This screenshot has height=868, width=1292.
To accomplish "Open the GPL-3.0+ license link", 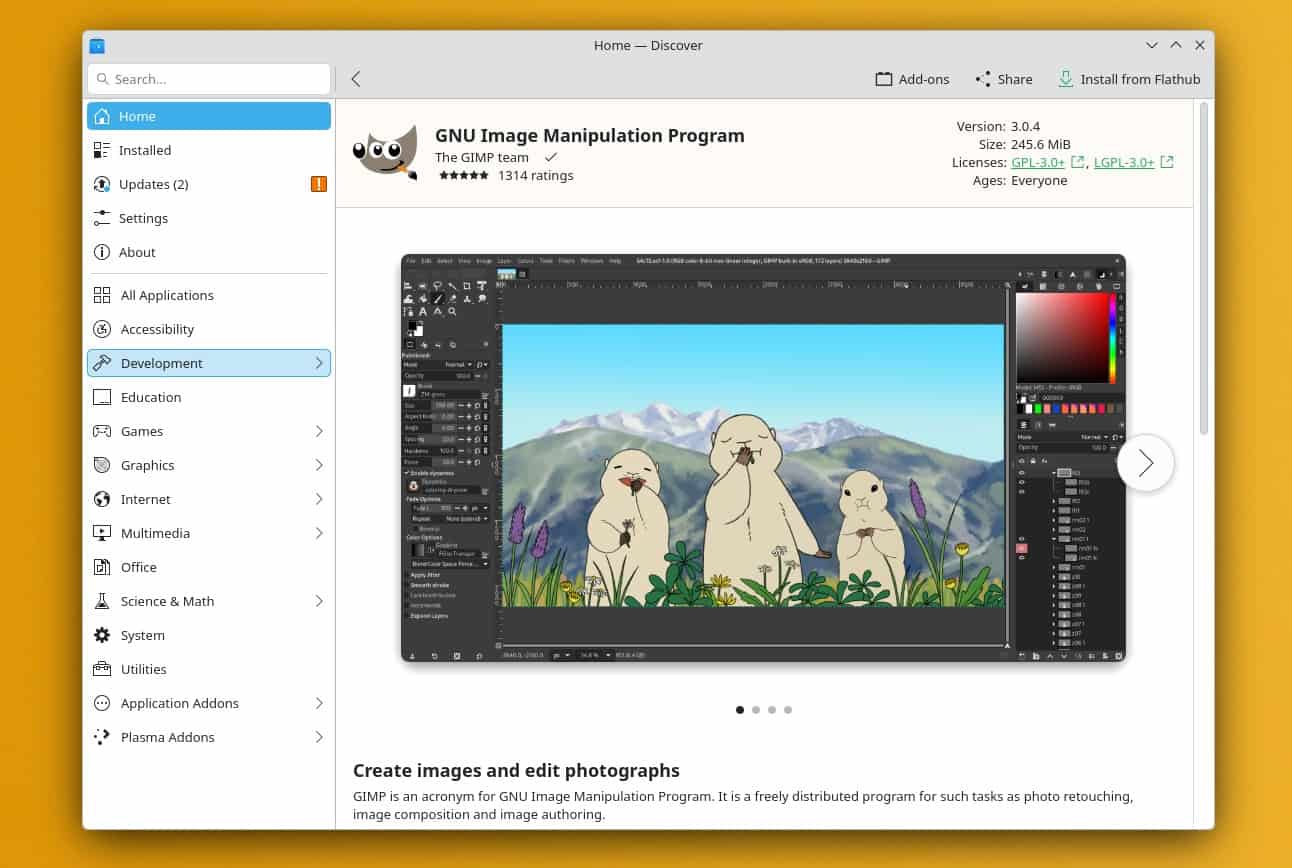I will click(x=1040, y=161).
